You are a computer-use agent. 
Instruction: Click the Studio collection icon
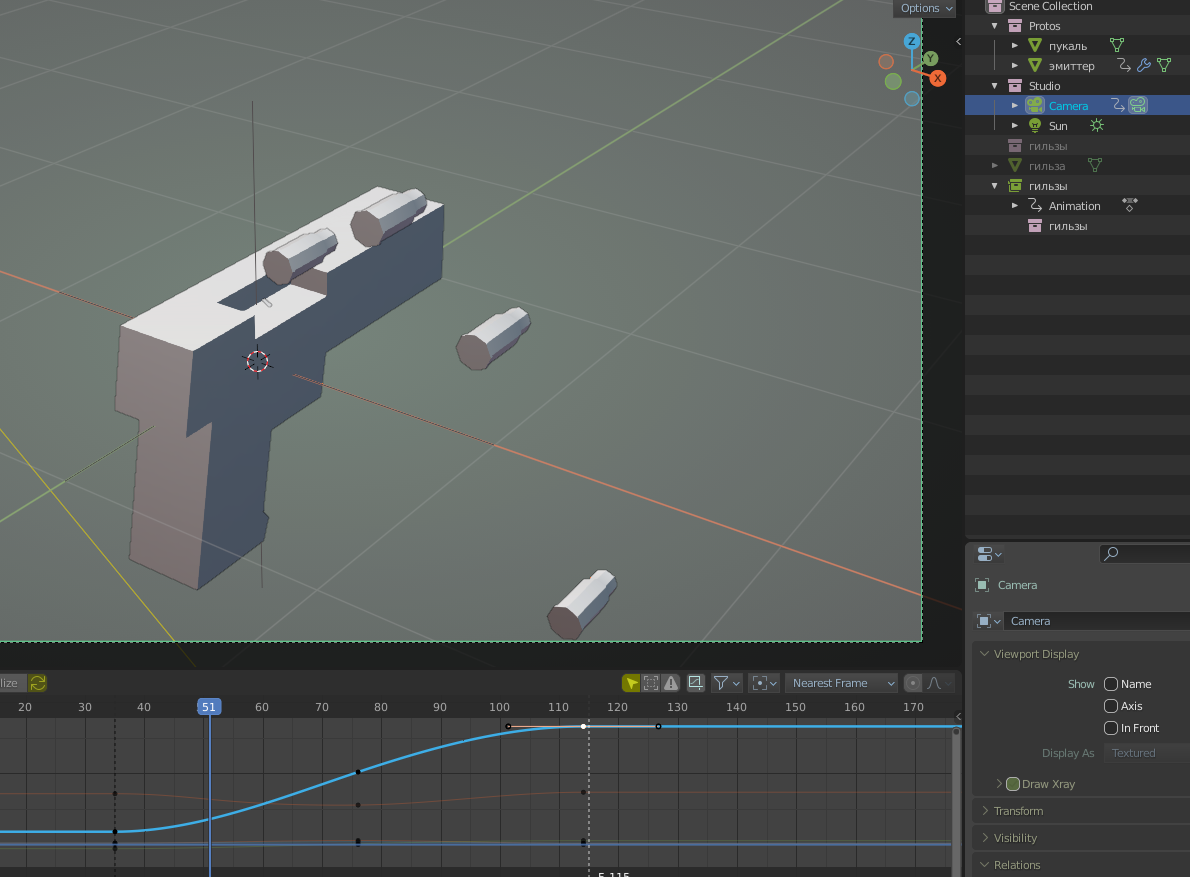click(1015, 86)
